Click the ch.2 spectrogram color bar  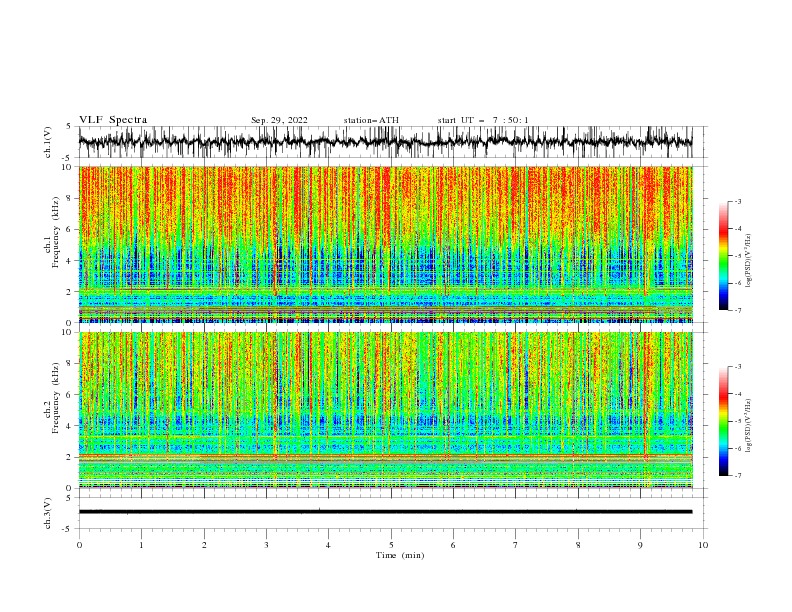tap(723, 421)
